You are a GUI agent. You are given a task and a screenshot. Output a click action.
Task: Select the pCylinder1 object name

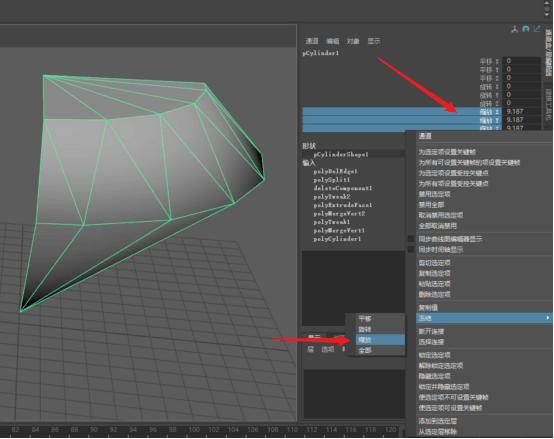point(321,53)
